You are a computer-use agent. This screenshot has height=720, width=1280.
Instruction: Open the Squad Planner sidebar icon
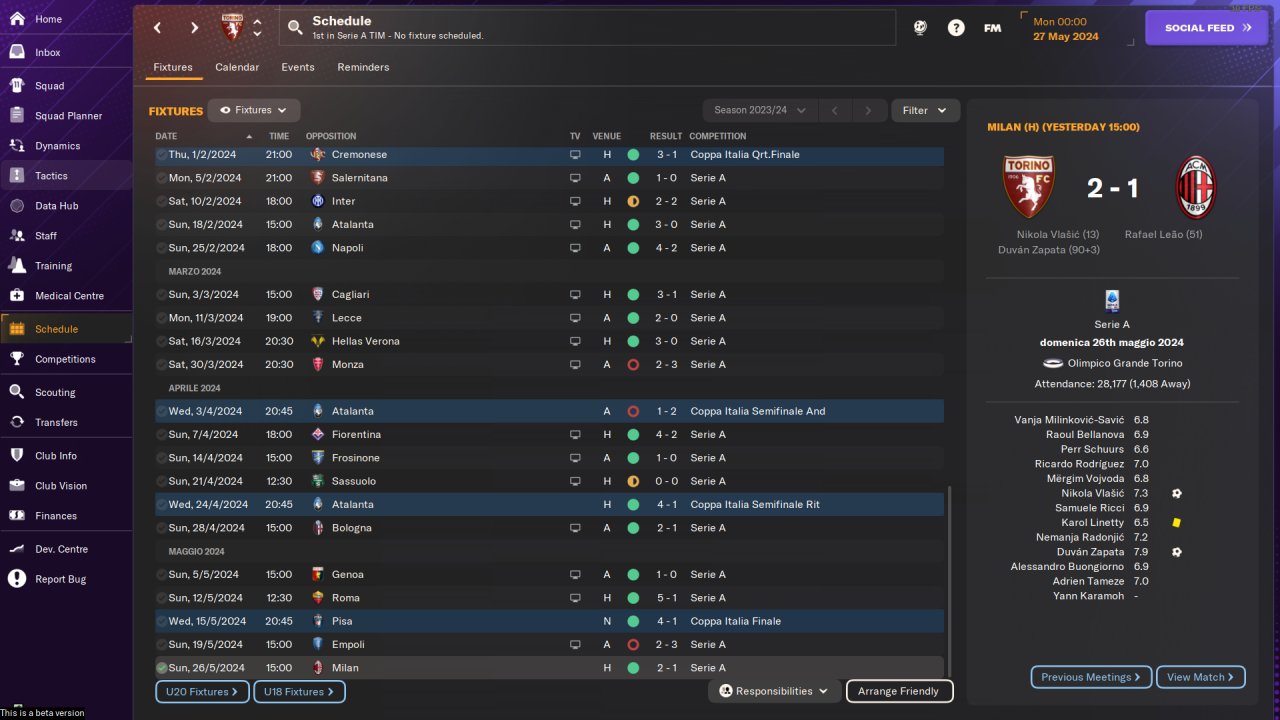tap(17, 115)
